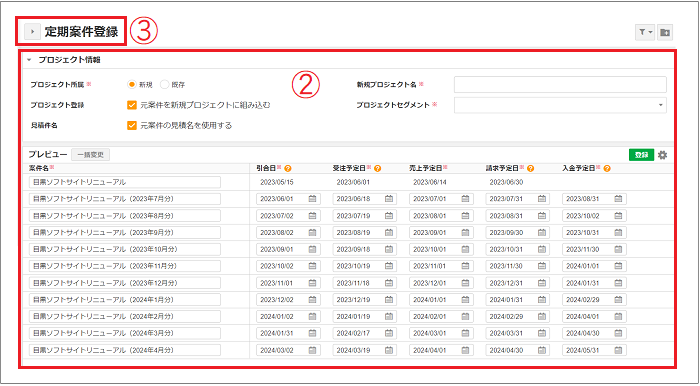
Task: Open 入金予定日 calendar icon in 2023年9月分 row
Action: tap(618, 232)
